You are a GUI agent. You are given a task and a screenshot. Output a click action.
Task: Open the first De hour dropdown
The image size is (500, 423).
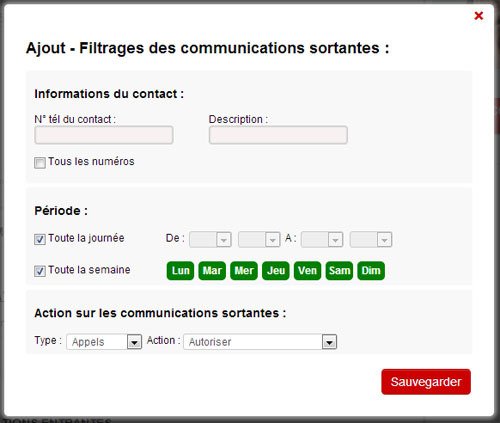click(210, 239)
